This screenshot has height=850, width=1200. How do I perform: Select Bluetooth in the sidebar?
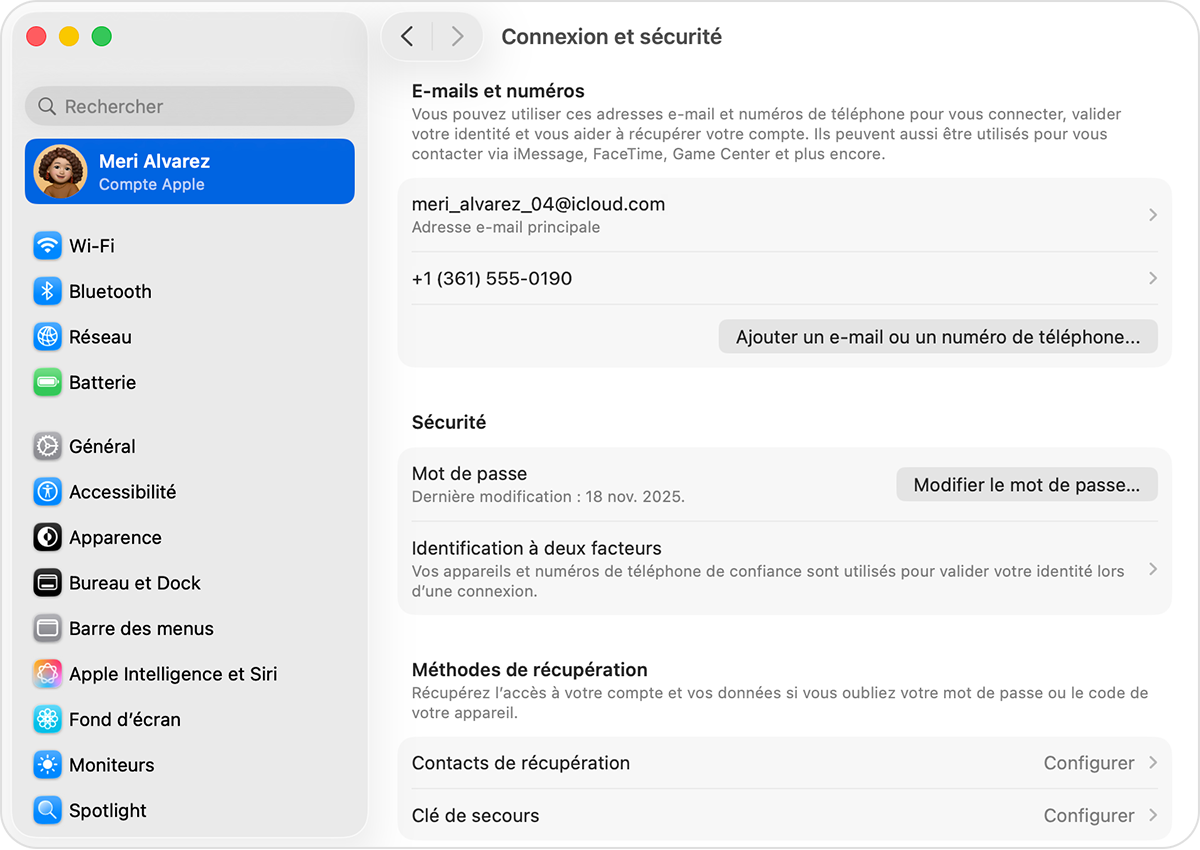[110, 291]
